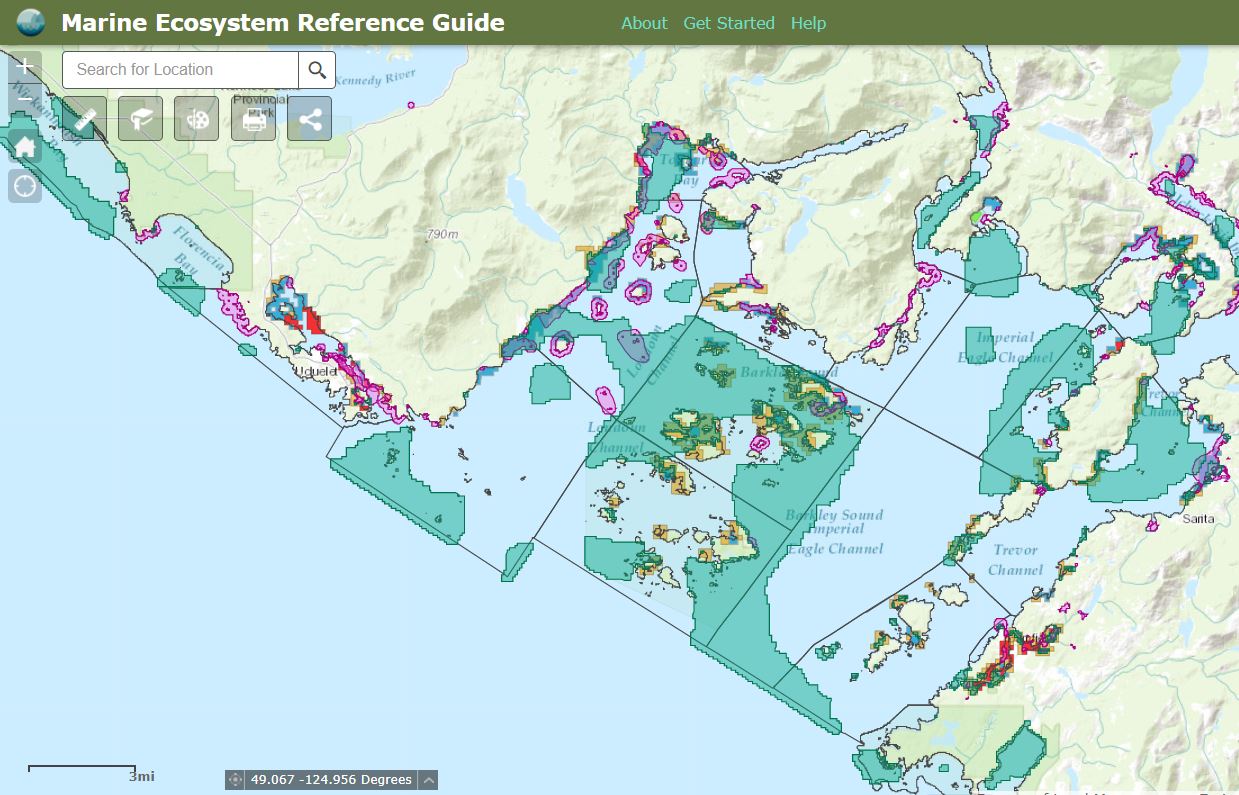Zoom in on the map
Viewport: 1239px width, 795px height.
[25, 67]
